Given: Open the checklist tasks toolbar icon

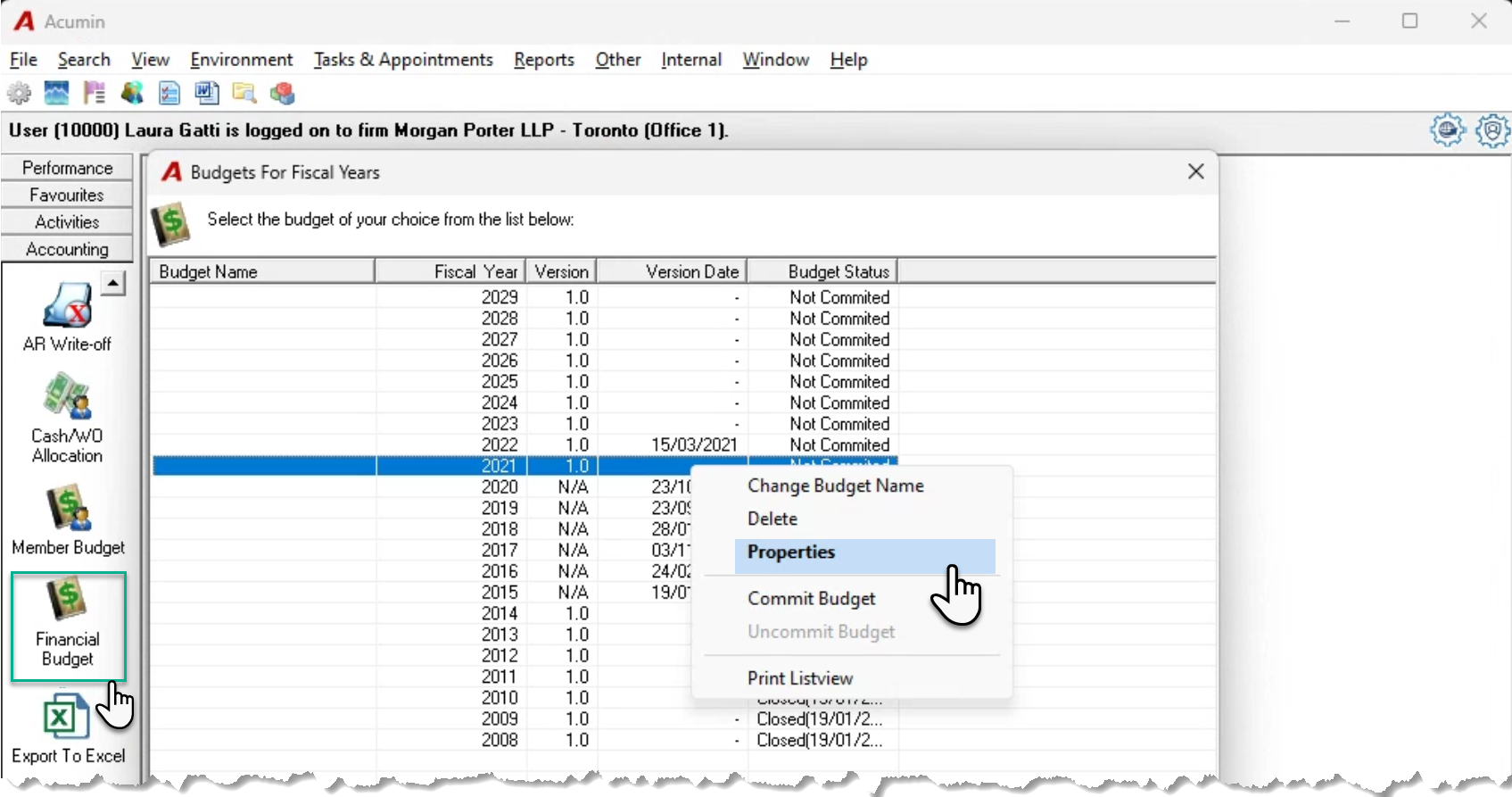Looking at the screenshot, I should (x=169, y=93).
